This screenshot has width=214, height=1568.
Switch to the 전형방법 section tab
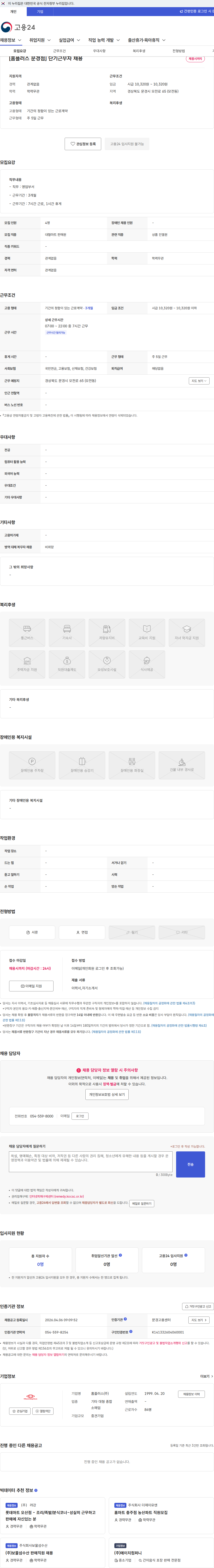179,51
